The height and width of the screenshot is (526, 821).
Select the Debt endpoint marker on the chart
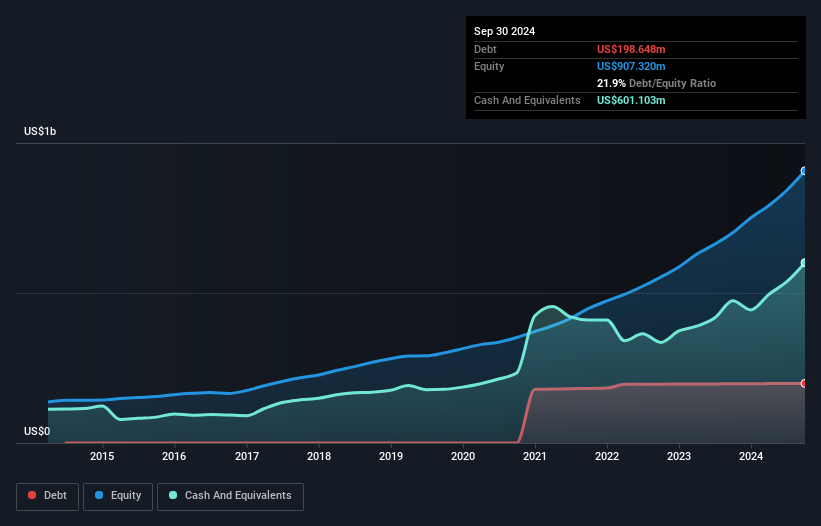pyautogui.click(x=804, y=384)
